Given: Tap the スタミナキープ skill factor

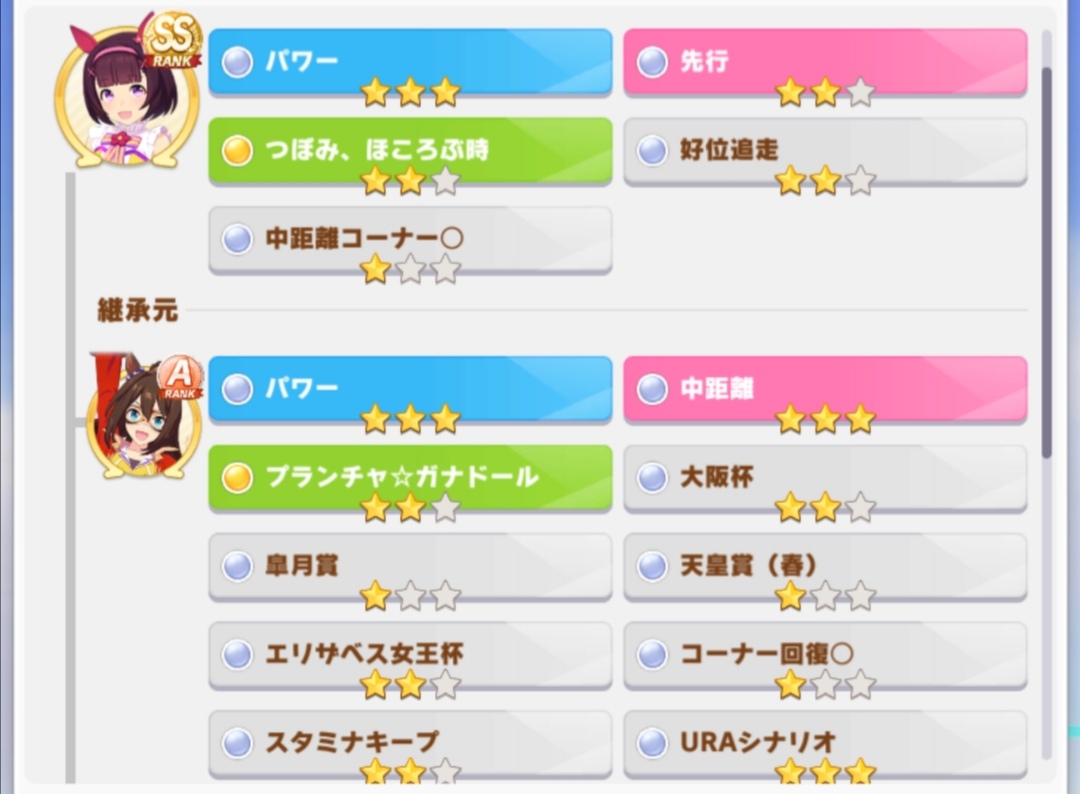Looking at the screenshot, I should coord(411,744).
